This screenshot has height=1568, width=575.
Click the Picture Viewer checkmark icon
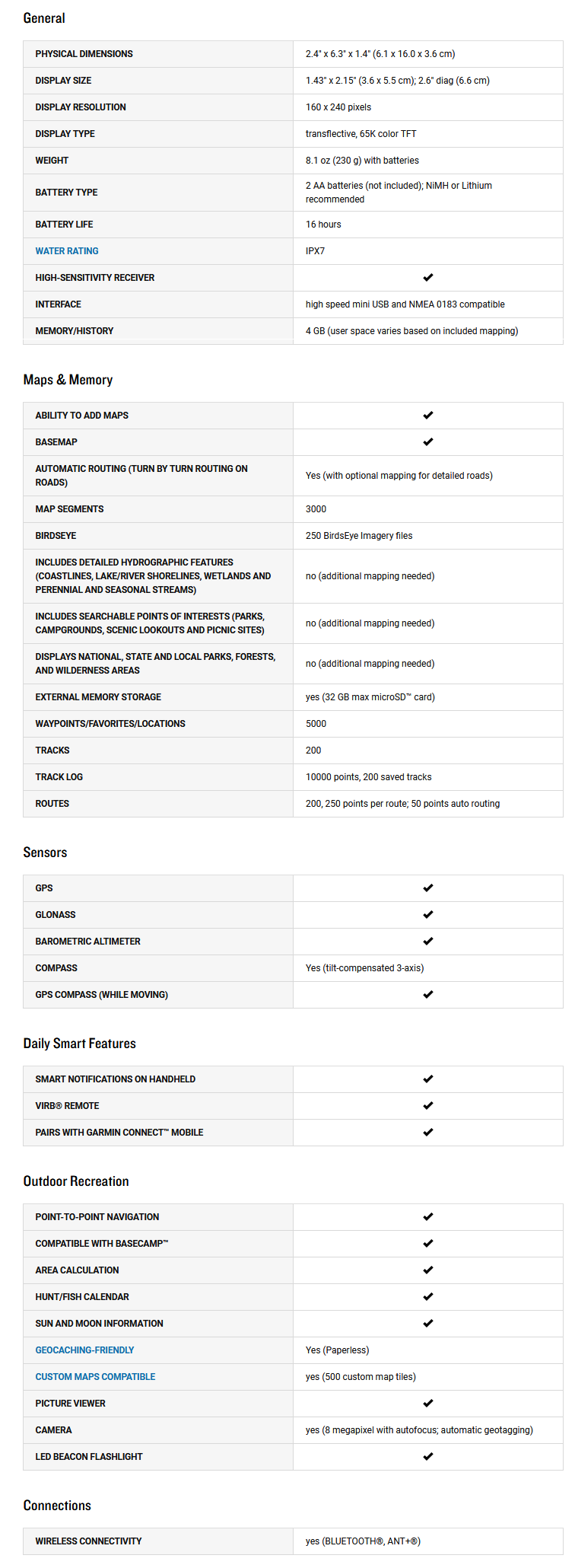[428, 1404]
